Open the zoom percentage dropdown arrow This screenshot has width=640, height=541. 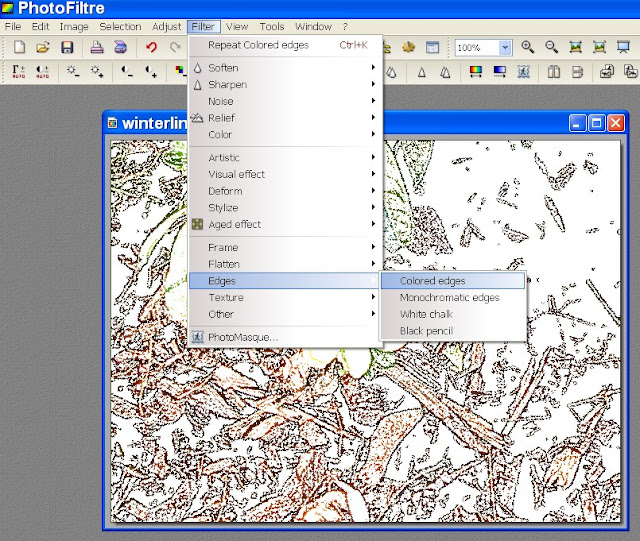(505, 47)
